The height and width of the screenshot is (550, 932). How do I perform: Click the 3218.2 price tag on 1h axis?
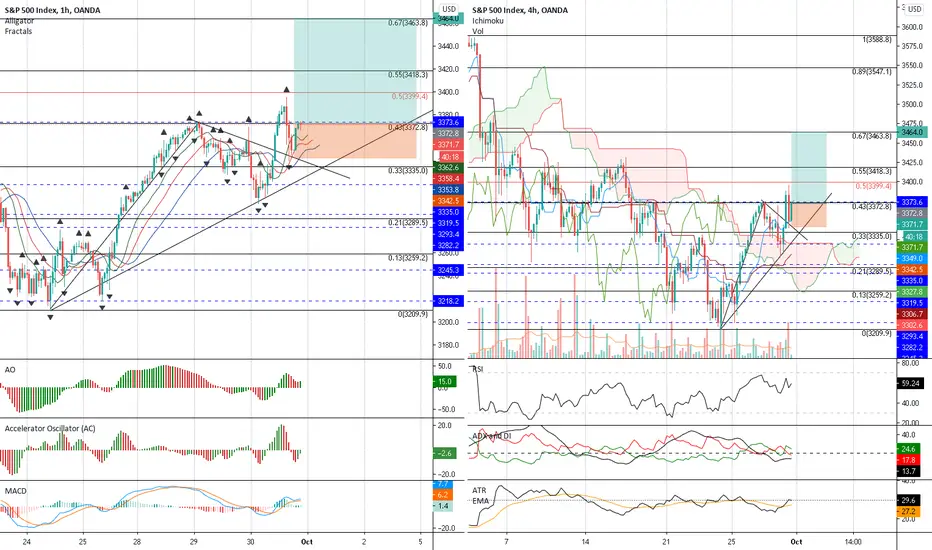[x=448, y=301]
